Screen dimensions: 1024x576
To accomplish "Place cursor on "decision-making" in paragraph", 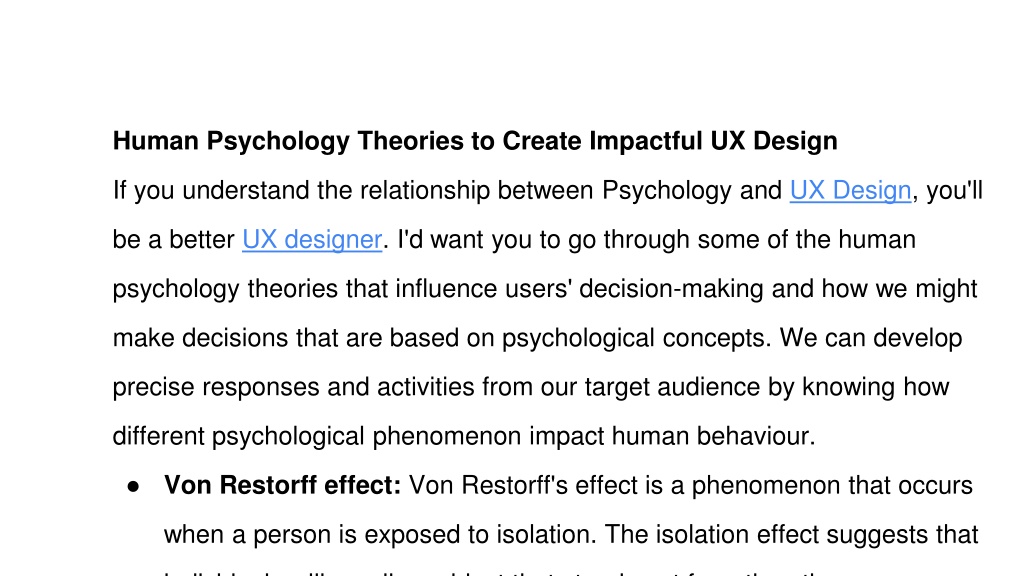I will pos(671,289).
